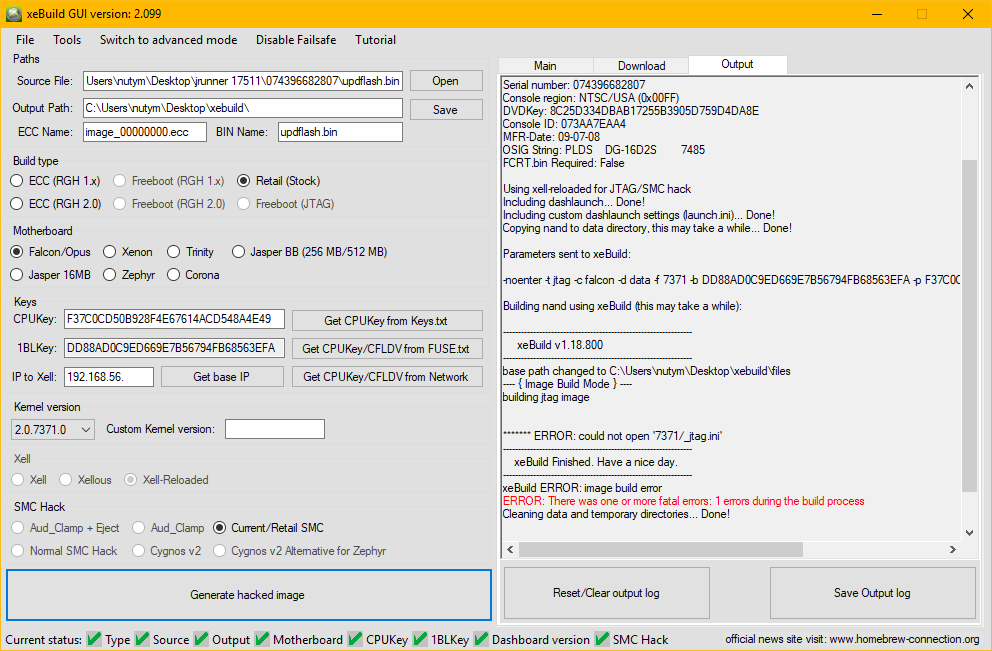Click the Dashboard version status checkmark icon
The image size is (992, 651).
pyautogui.click(x=481, y=639)
